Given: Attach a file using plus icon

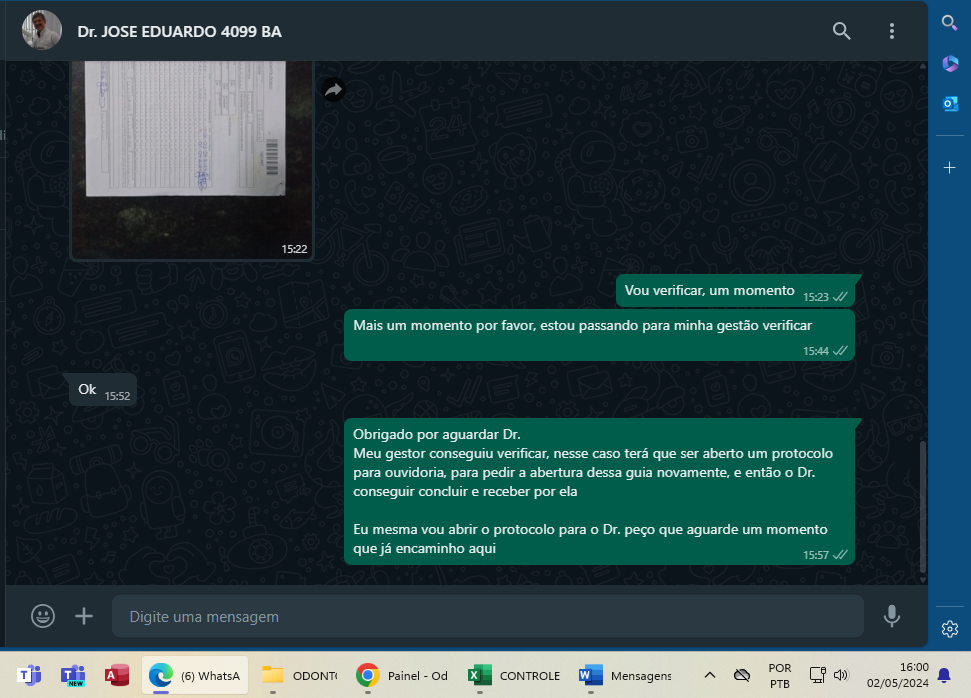Looking at the screenshot, I should (84, 616).
